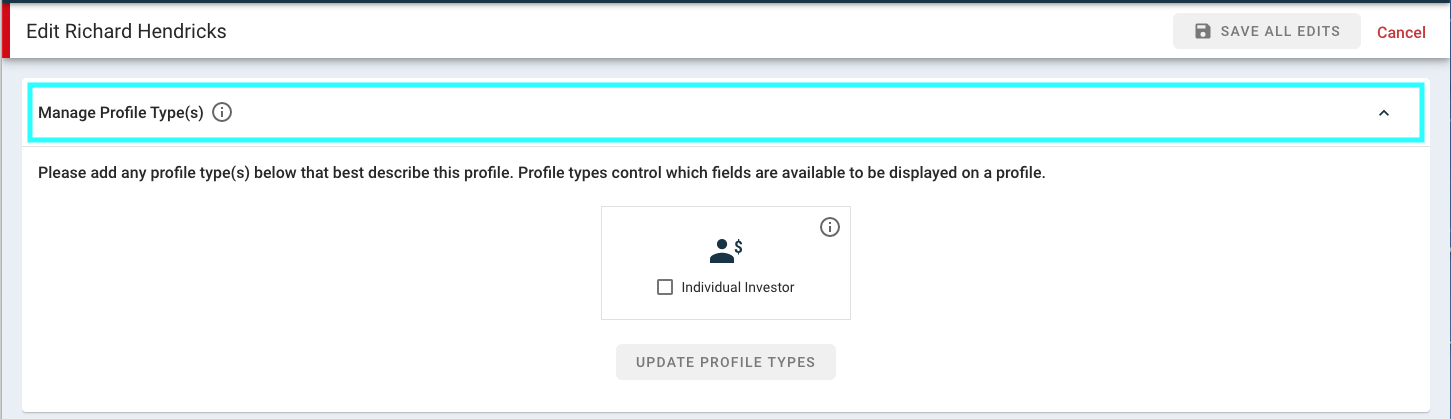1451x419 pixels.
Task: Click the dollar sign on the investor icon
Action: (738, 246)
